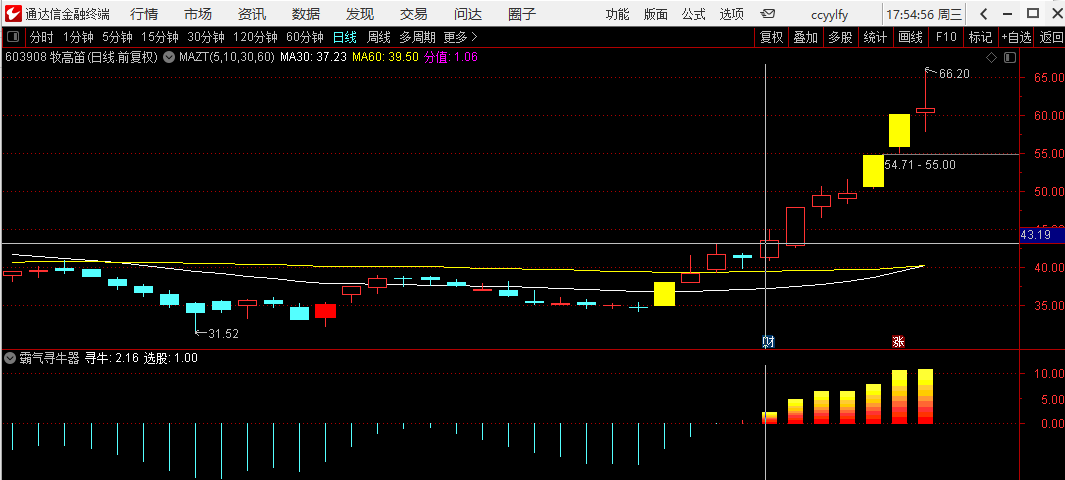Click the 多股 multi-stock button
The width and height of the screenshot is (1065, 480).
coord(840,37)
